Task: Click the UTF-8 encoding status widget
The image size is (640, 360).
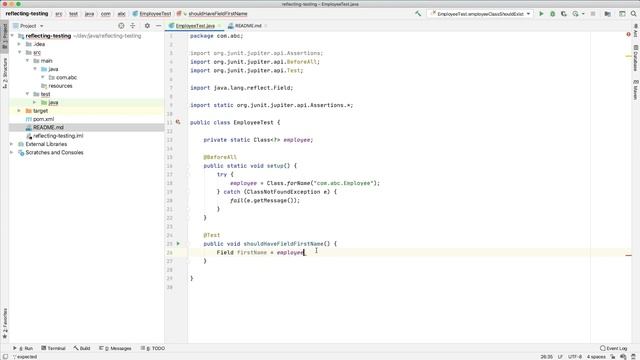Action: pos(575,357)
